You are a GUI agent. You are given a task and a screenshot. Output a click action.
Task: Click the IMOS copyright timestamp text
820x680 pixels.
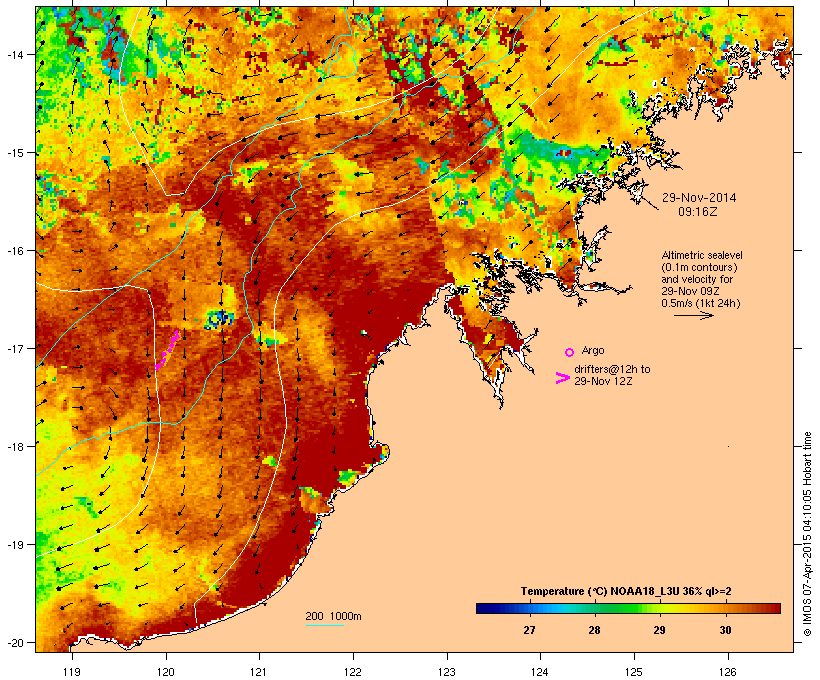[x=807, y=534]
